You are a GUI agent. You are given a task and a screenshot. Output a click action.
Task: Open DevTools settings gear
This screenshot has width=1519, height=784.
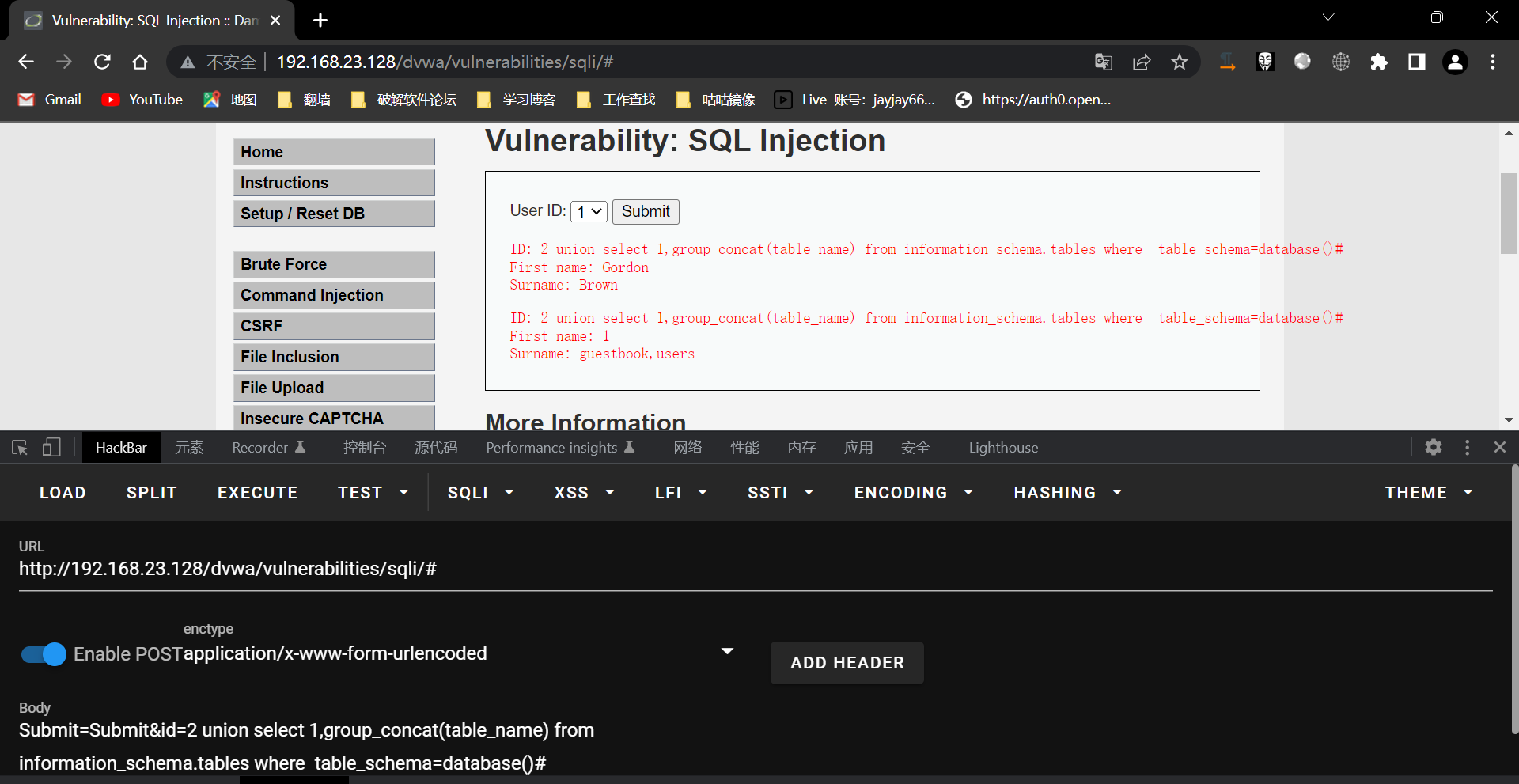pyautogui.click(x=1433, y=447)
